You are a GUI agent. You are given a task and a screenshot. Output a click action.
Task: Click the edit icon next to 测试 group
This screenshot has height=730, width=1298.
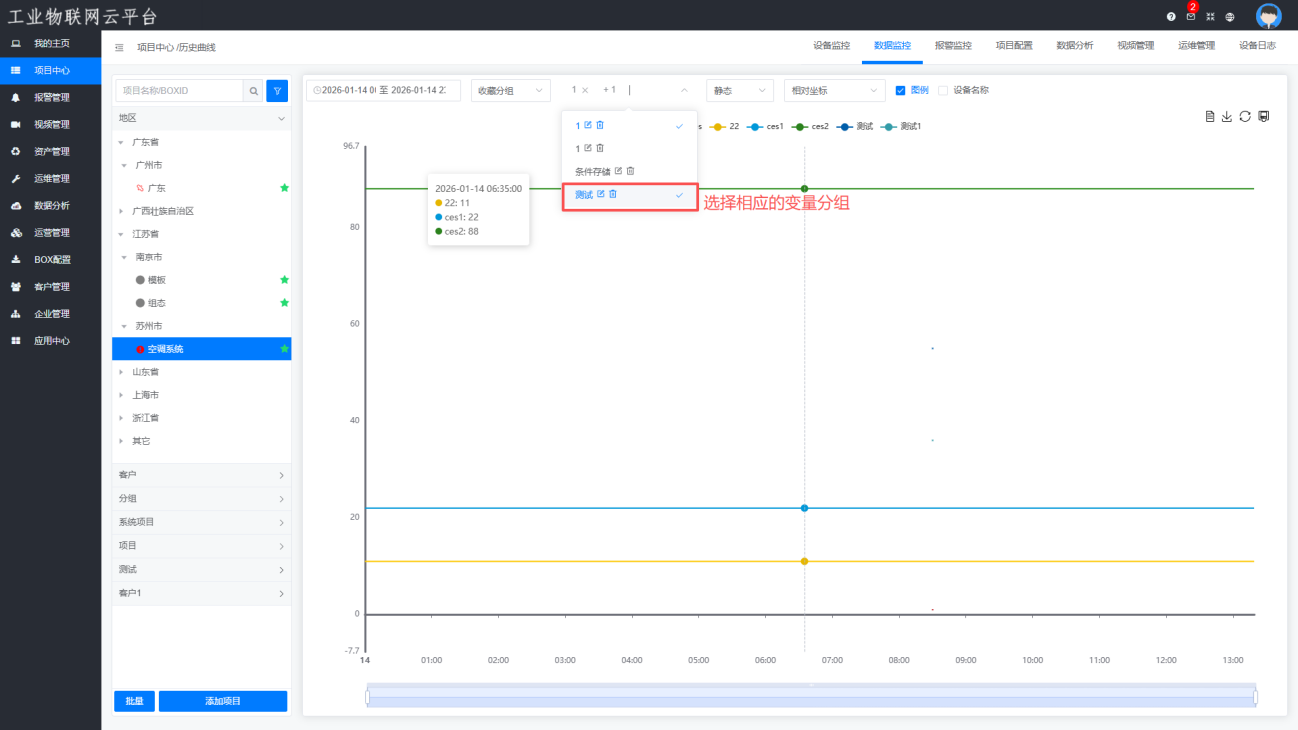point(601,194)
